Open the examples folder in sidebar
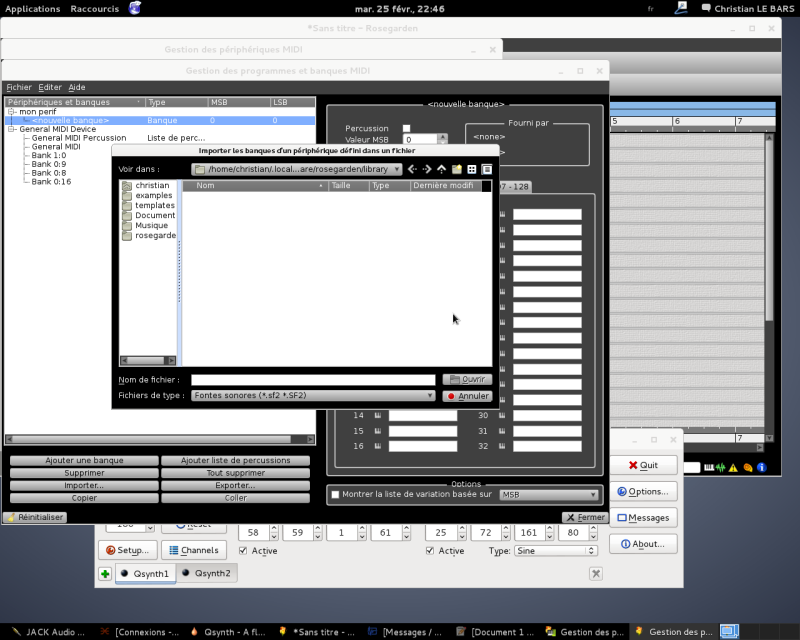This screenshot has height=640, width=800. coord(148,195)
